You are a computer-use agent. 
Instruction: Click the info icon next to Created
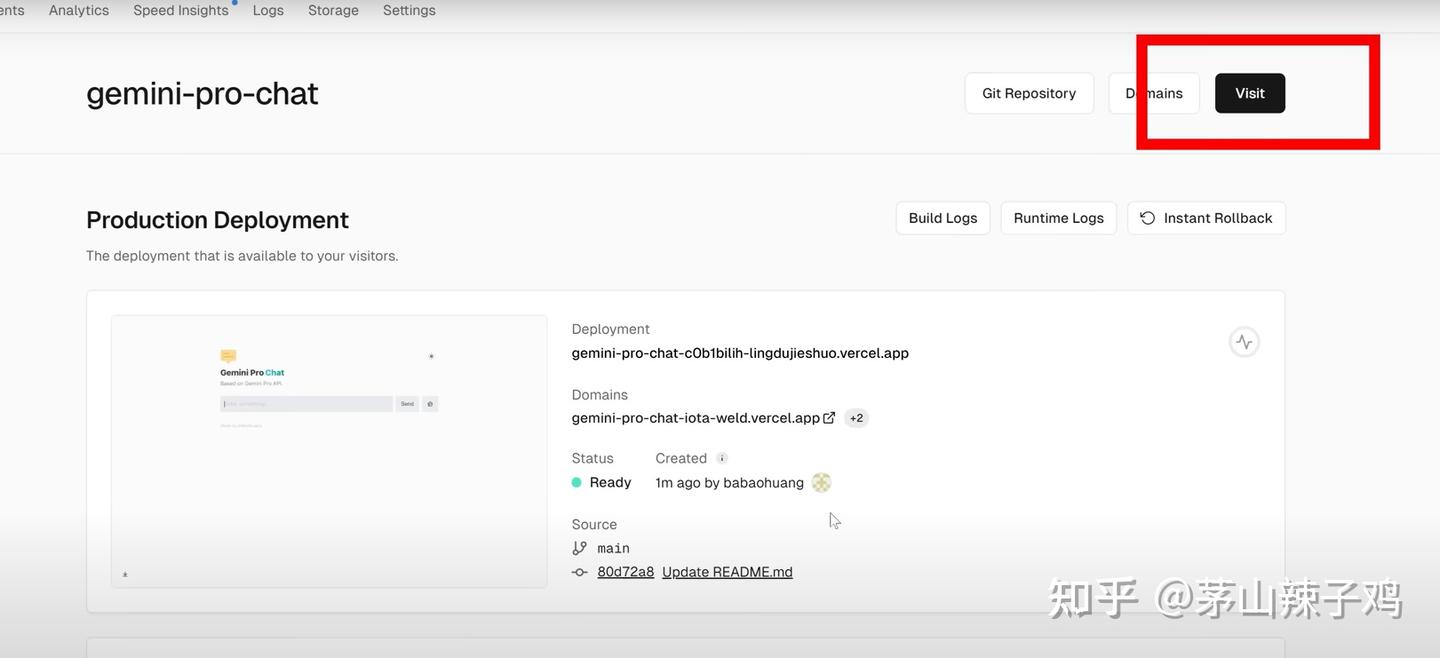[x=722, y=458]
